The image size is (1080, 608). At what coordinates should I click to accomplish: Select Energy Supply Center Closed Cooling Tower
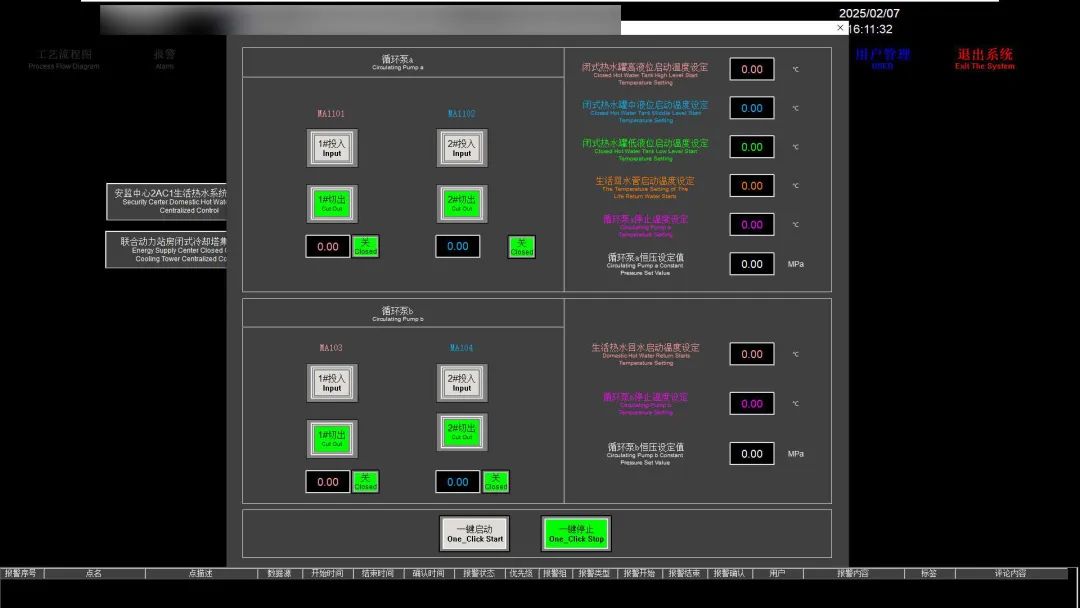167,250
